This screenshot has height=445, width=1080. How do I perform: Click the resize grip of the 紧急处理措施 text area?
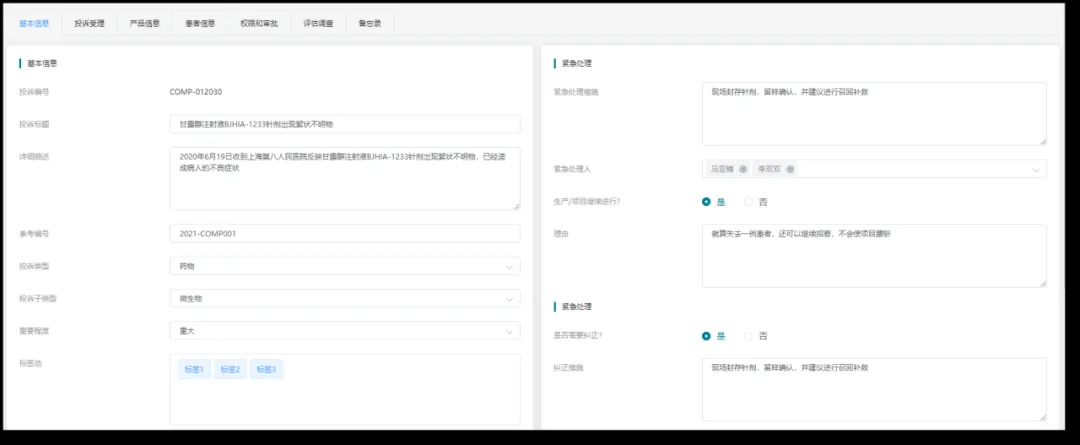pos(1043,141)
